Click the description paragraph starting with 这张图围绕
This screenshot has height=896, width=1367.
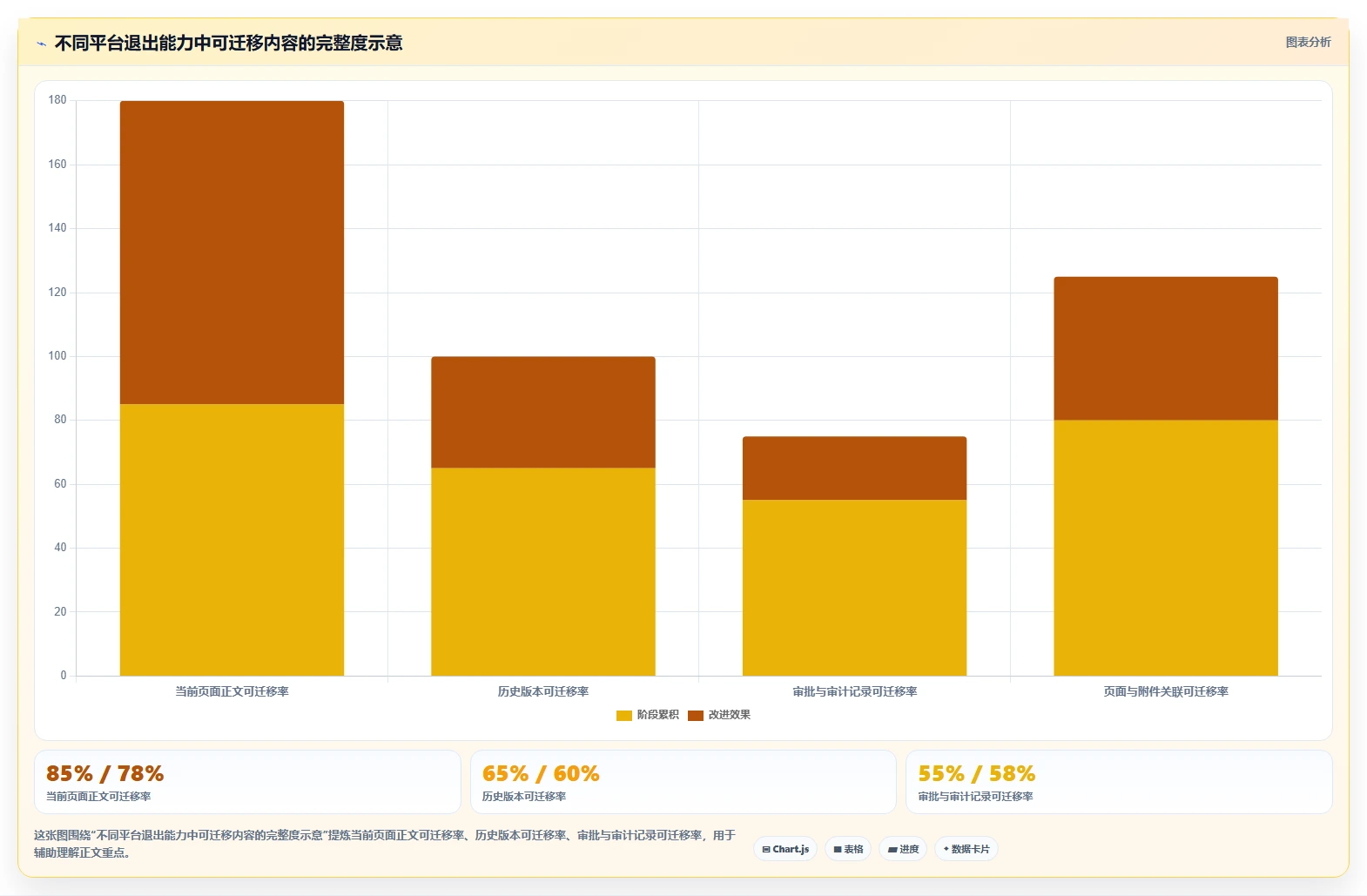[x=385, y=844]
